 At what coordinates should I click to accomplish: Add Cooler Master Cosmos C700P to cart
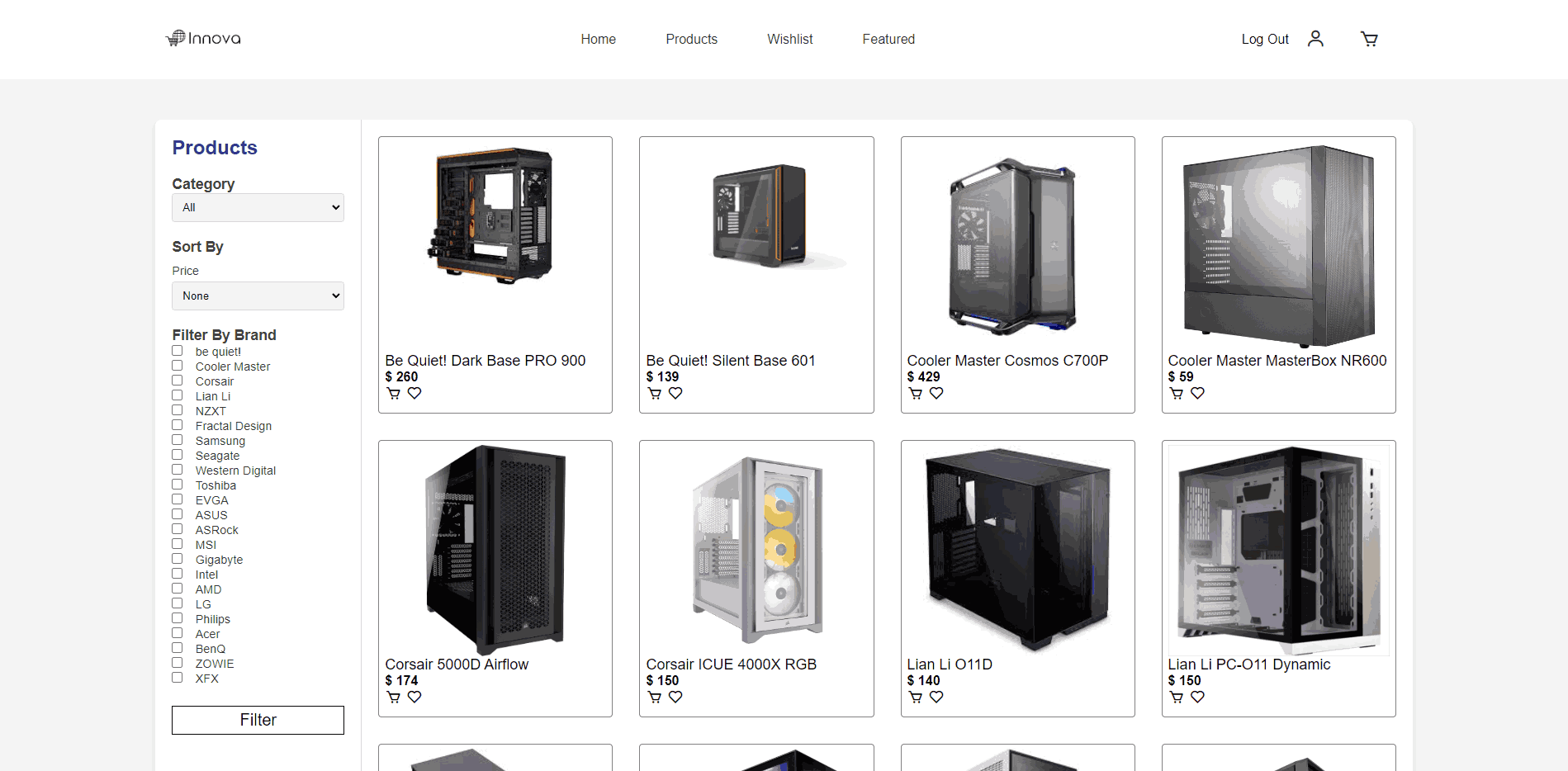(916, 394)
